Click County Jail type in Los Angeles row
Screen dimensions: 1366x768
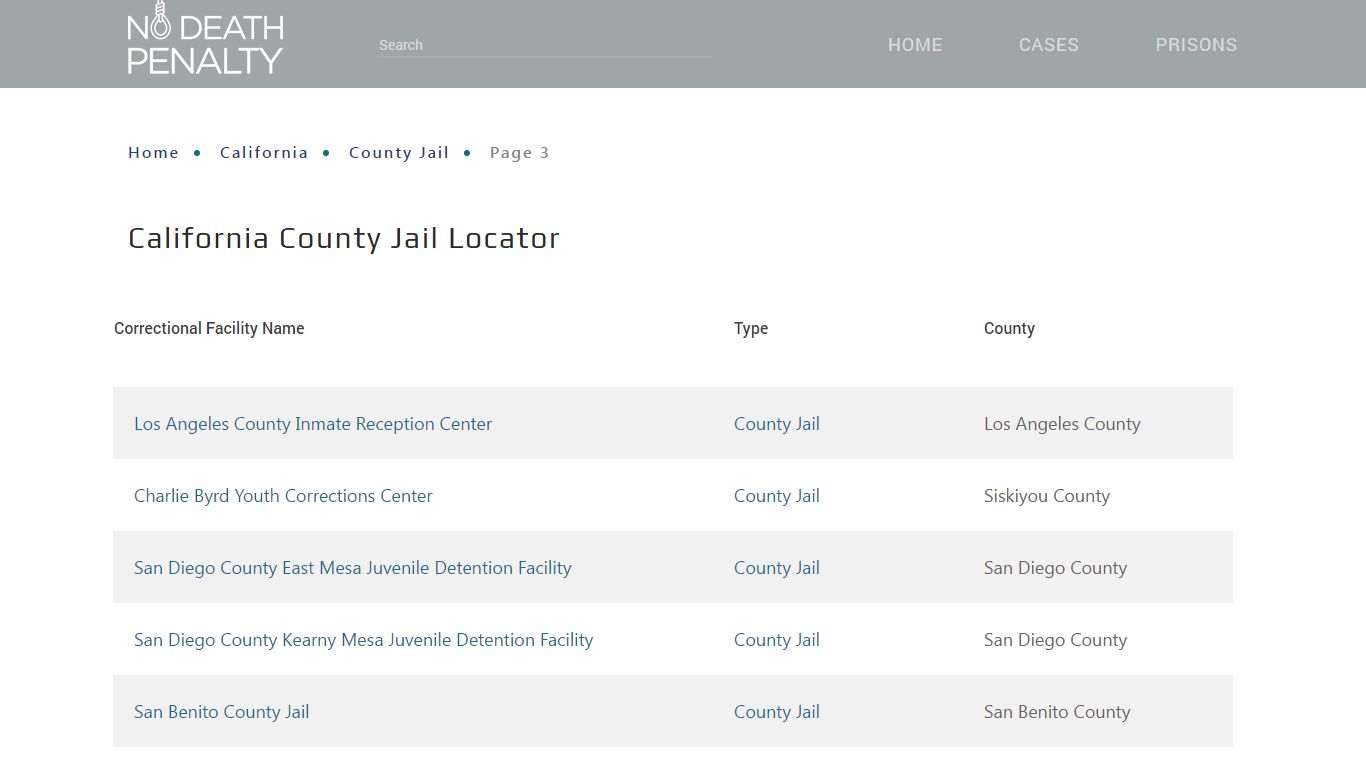(x=777, y=424)
